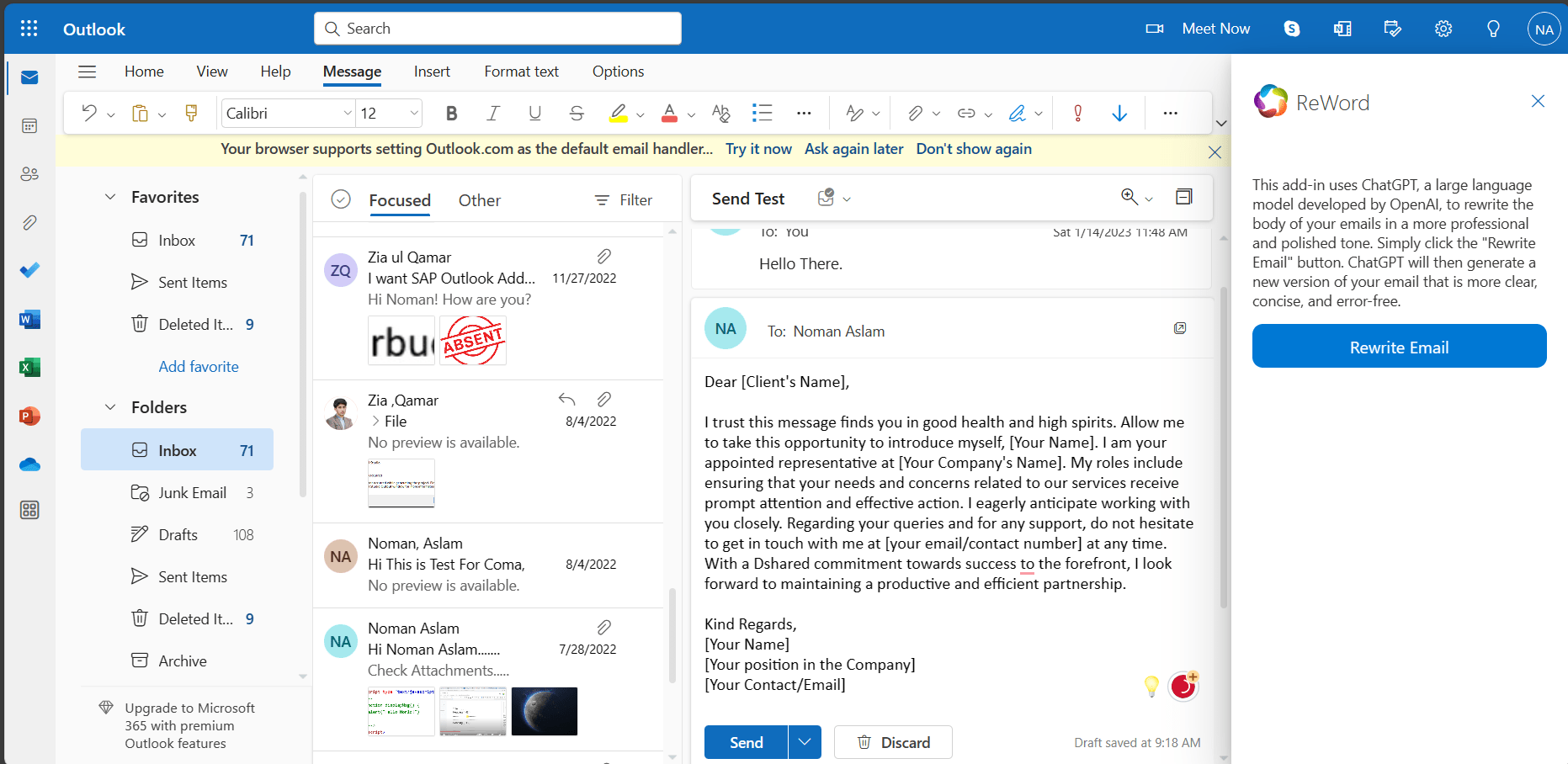Open the paste options dropdown
The height and width of the screenshot is (764, 1568).
tap(162, 114)
